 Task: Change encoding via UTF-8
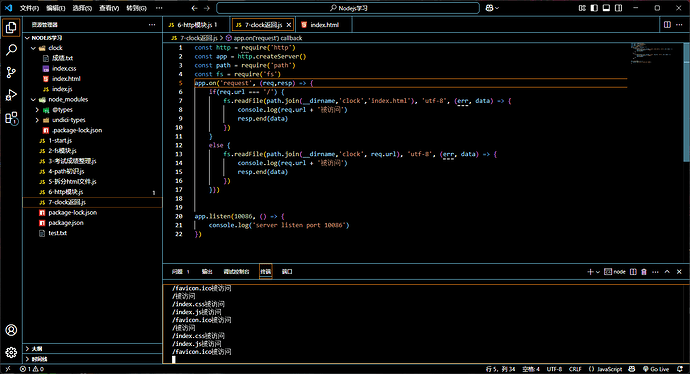pos(554,369)
